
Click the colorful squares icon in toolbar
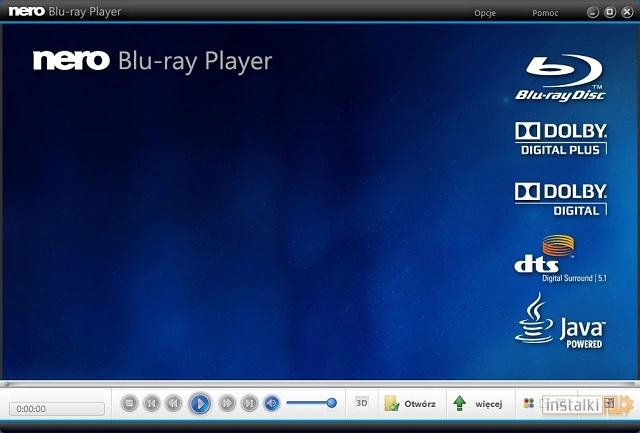point(528,404)
